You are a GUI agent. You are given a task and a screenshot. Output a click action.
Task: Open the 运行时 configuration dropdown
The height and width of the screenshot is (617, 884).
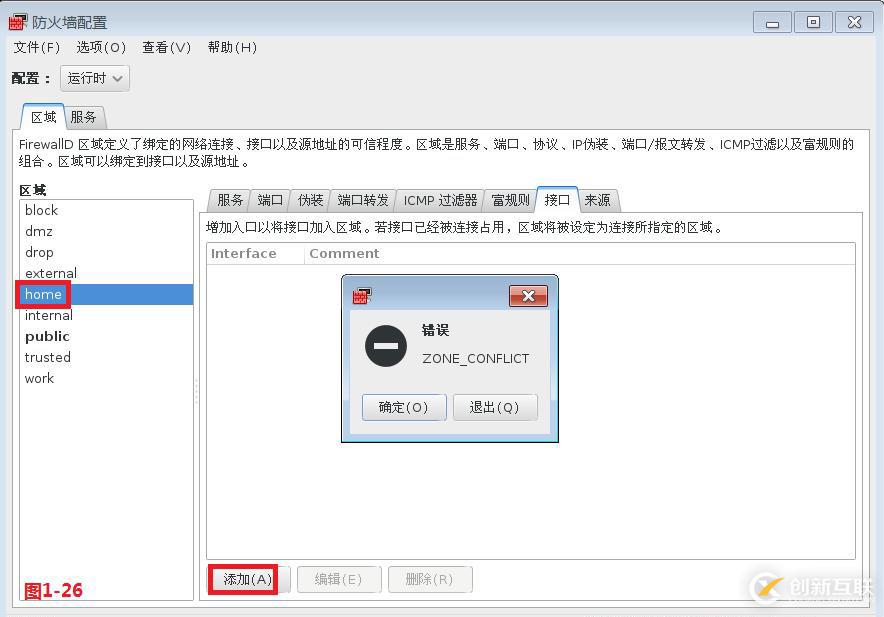[94, 78]
